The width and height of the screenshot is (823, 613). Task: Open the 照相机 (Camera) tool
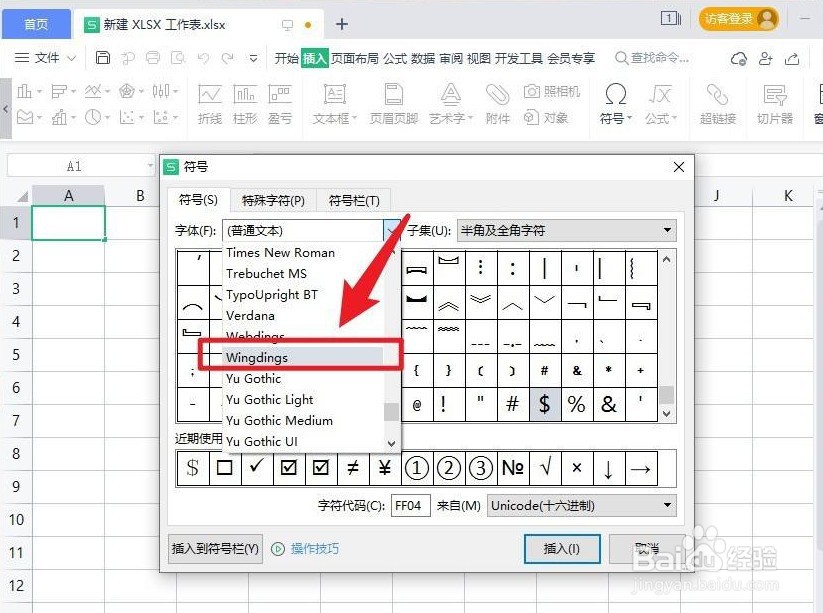click(552, 93)
